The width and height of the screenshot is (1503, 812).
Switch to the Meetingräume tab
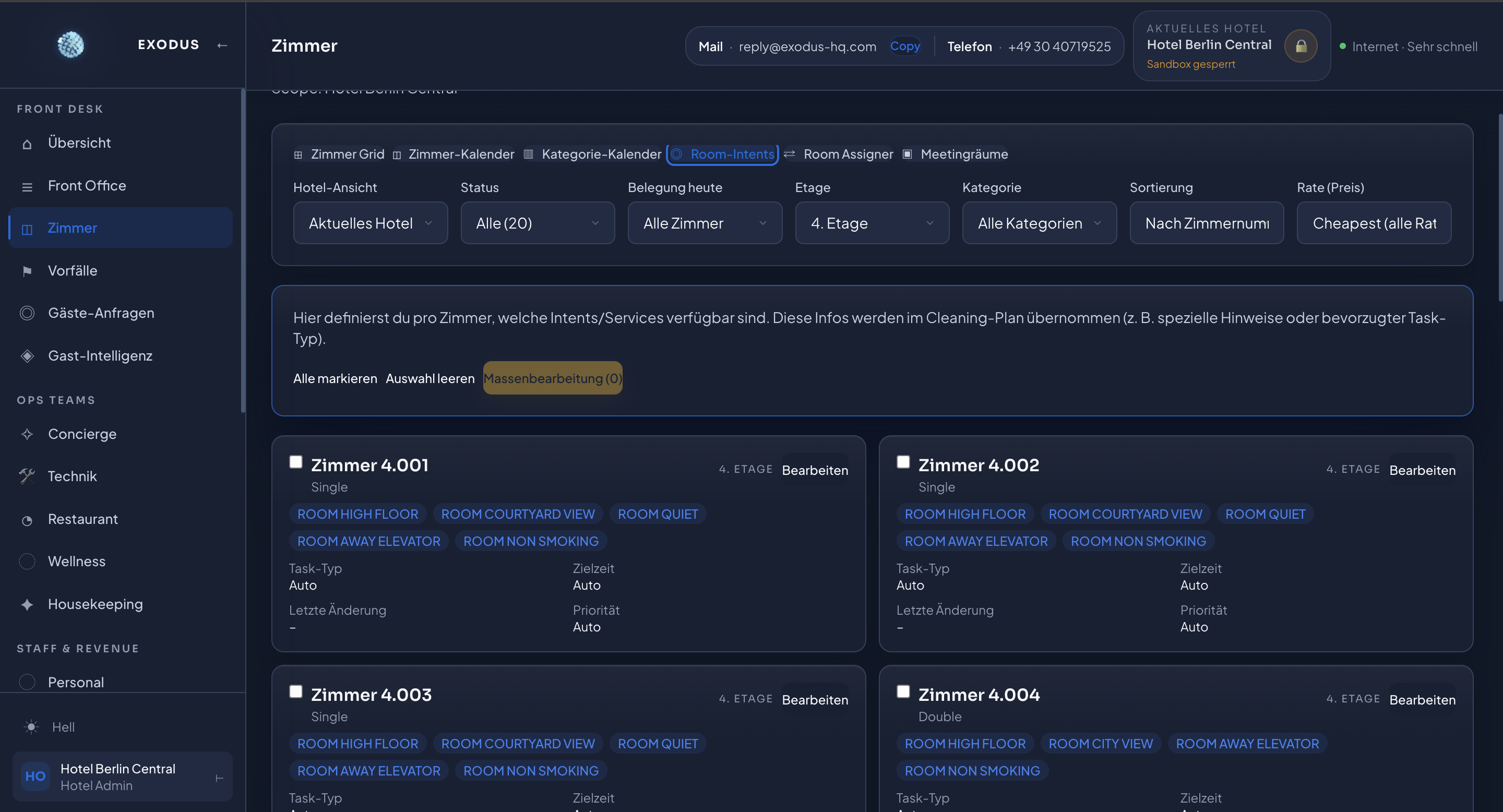955,154
